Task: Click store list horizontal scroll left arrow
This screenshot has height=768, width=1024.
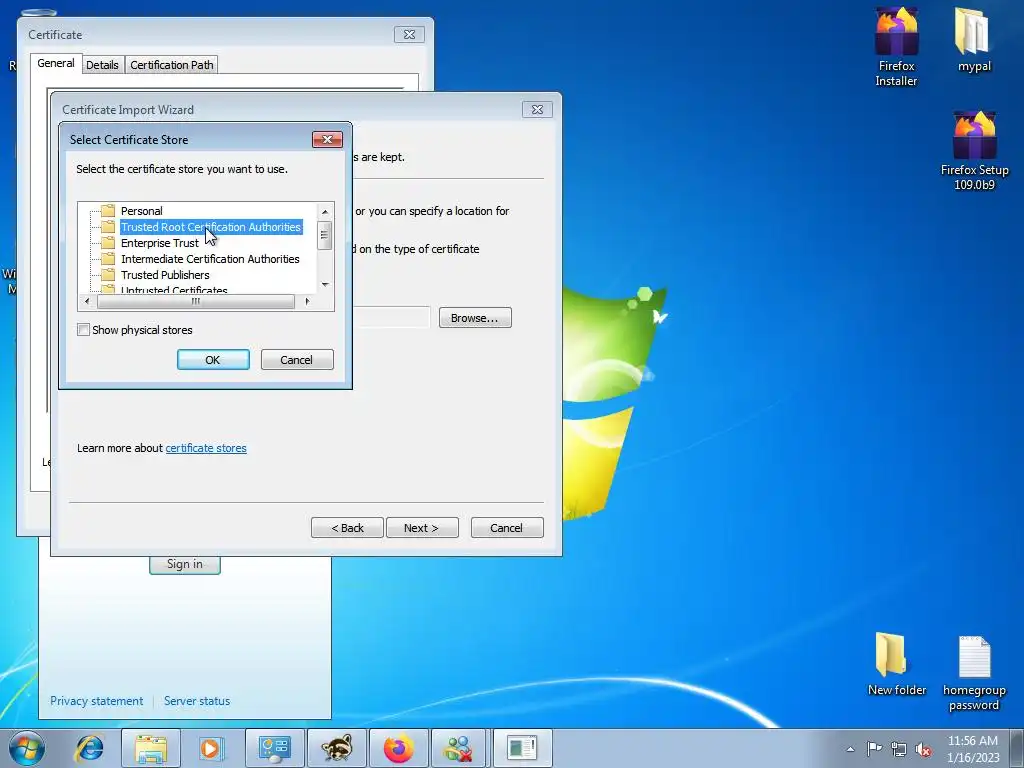Action: 87,302
